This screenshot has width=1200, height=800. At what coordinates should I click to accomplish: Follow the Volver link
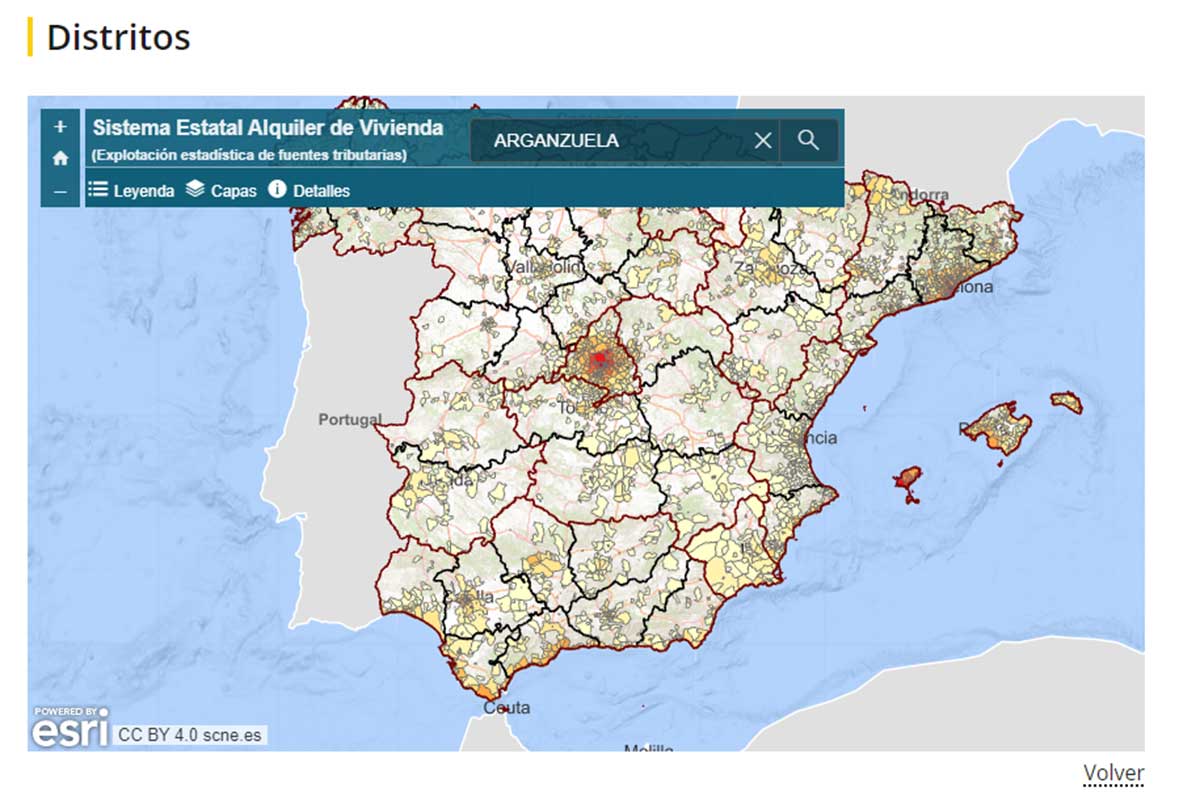pos(1113,773)
